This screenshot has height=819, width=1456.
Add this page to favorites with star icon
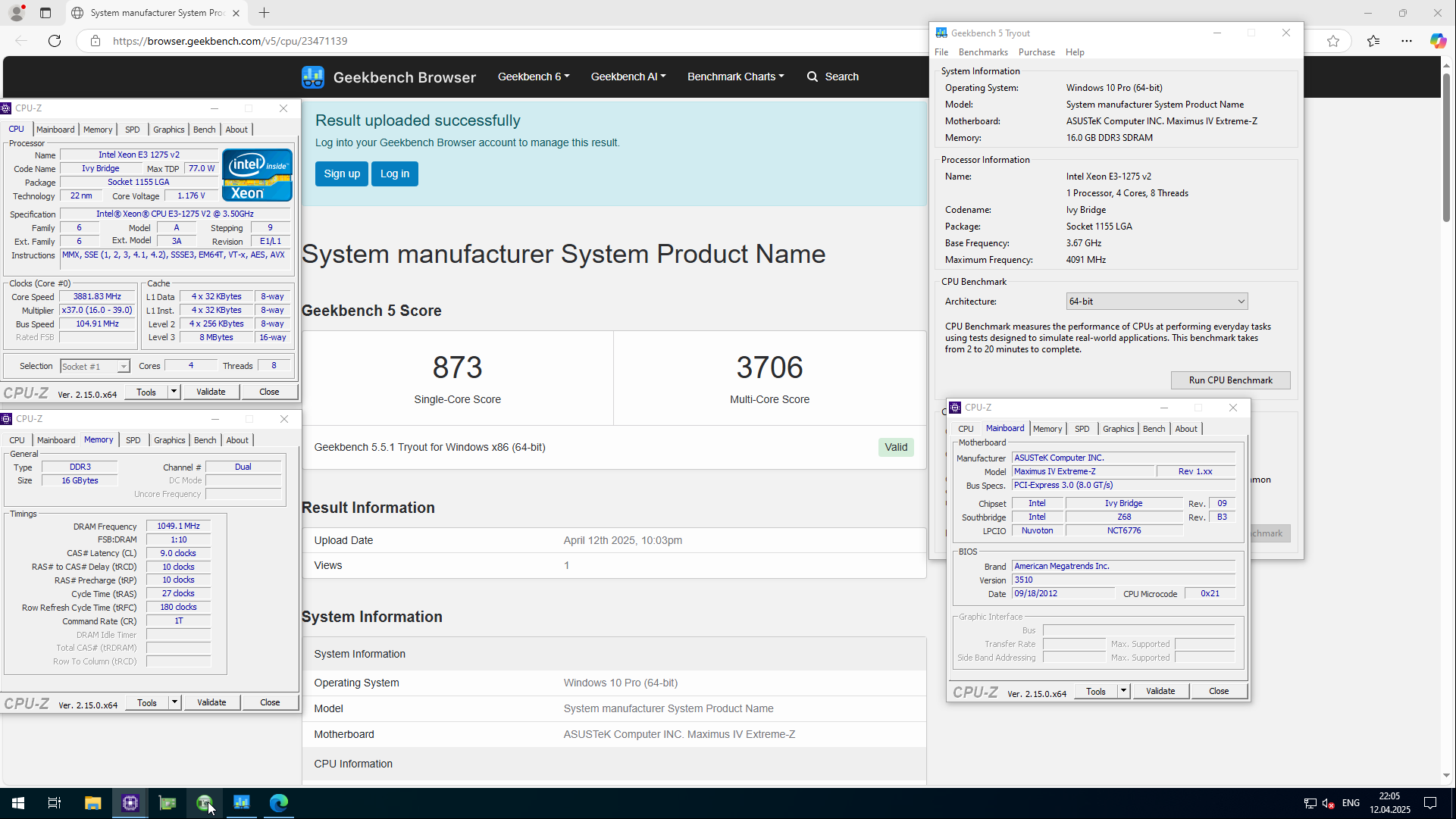coord(1333,41)
